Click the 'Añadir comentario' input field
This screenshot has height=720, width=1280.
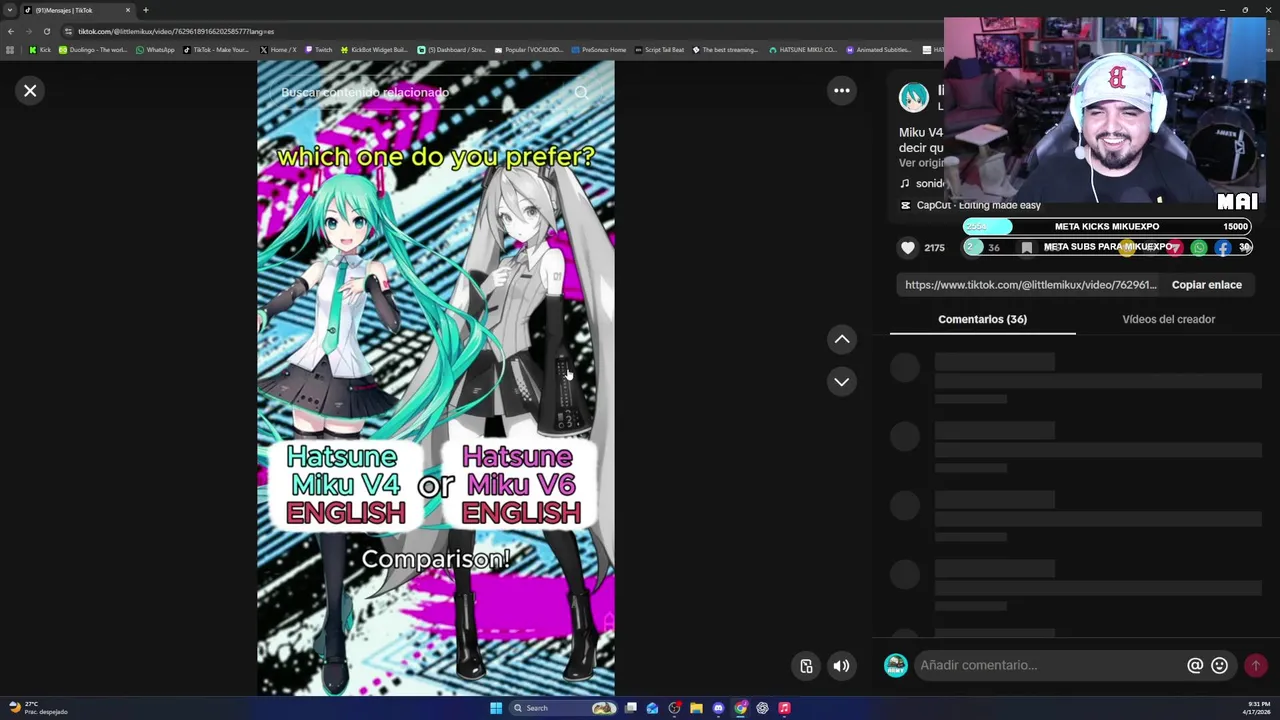click(x=1050, y=665)
